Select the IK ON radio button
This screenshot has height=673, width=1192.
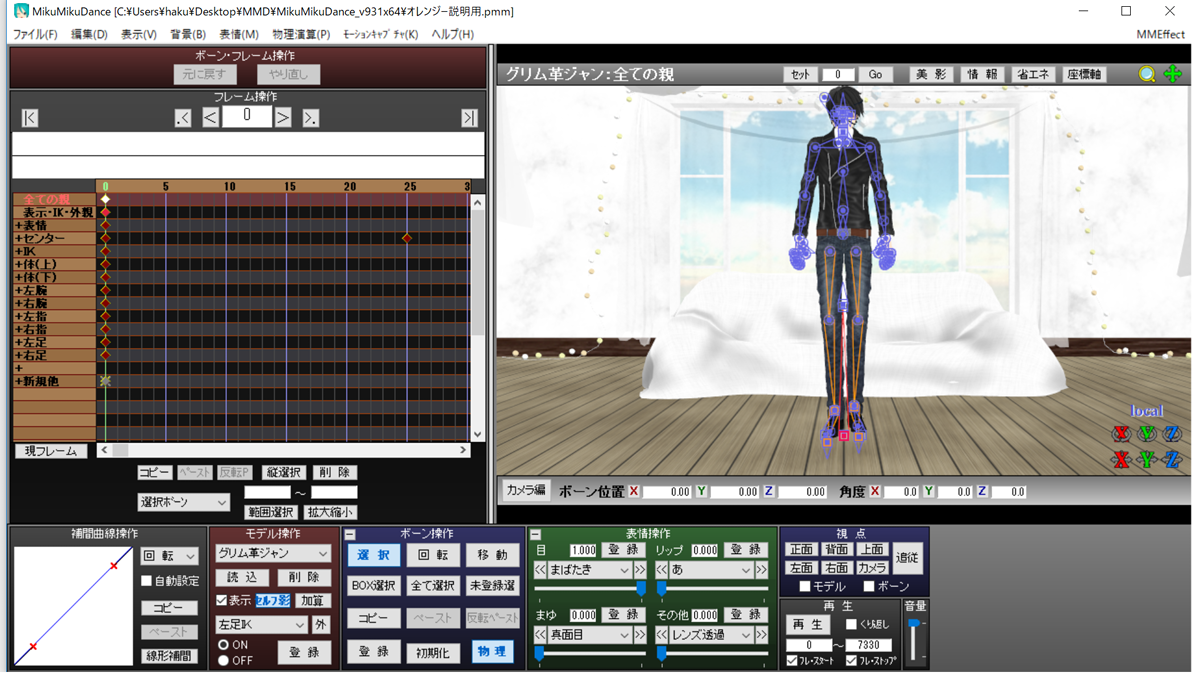(x=224, y=644)
